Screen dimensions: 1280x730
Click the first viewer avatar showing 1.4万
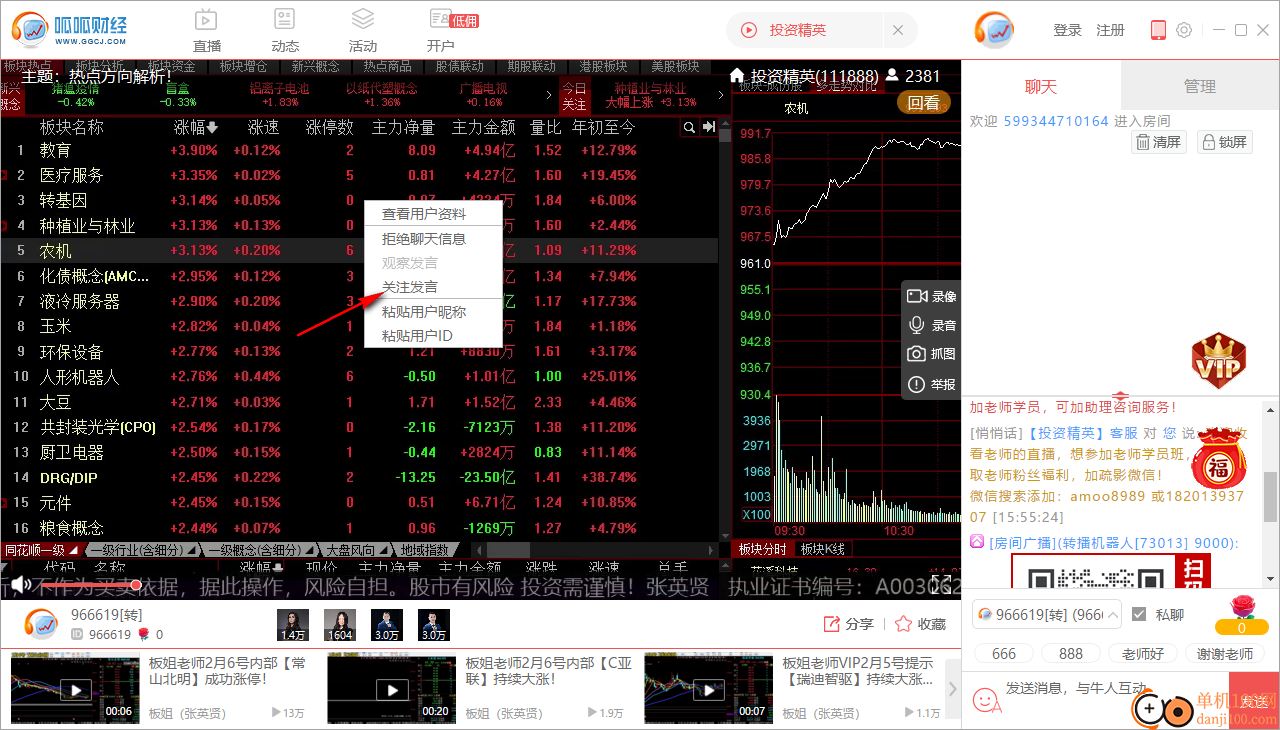(293, 625)
